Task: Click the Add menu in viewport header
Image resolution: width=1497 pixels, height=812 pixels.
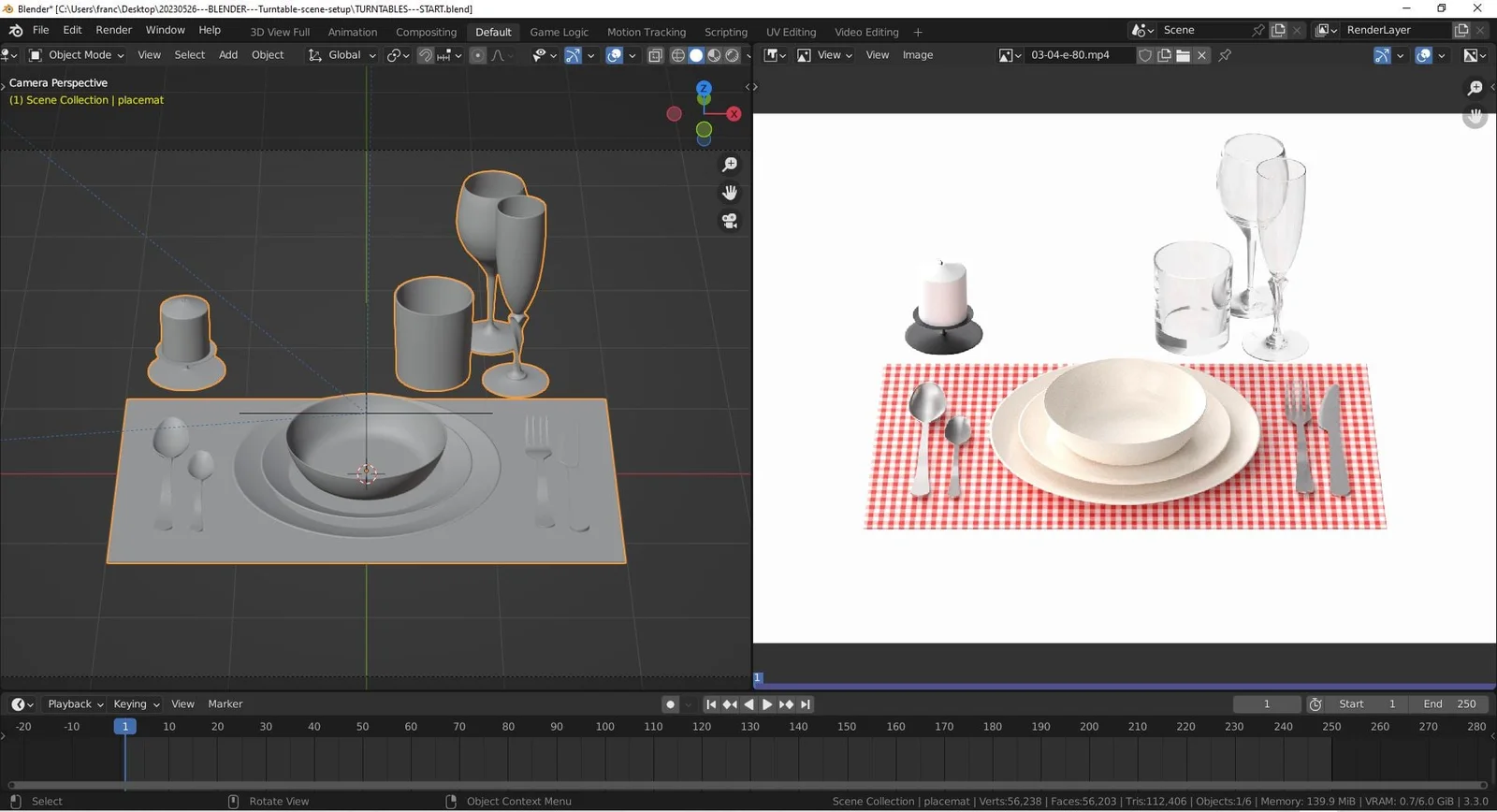Action: click(x=228, y=55)
